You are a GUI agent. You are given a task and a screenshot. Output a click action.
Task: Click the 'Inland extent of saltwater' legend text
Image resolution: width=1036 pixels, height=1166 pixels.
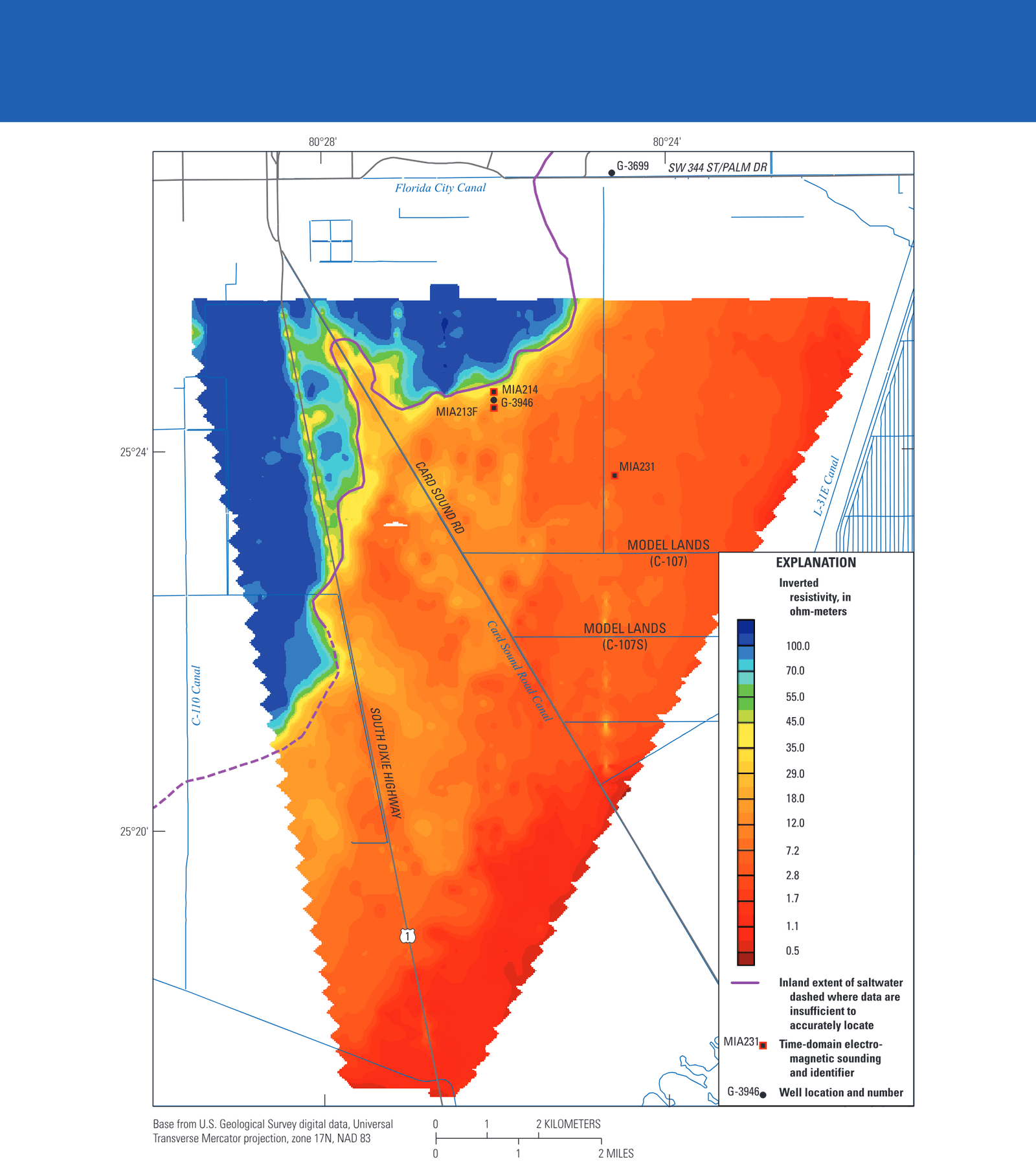coord(840,1004)
